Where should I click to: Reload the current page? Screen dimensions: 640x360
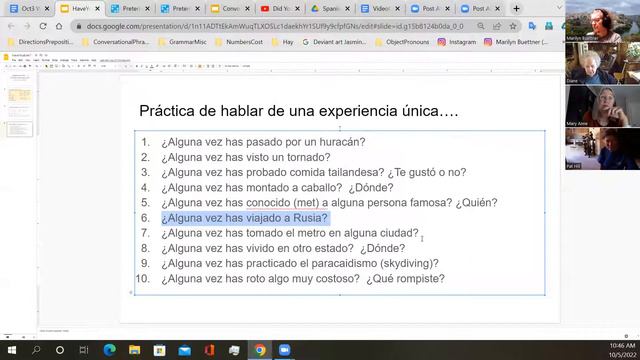tap(43, 26)
